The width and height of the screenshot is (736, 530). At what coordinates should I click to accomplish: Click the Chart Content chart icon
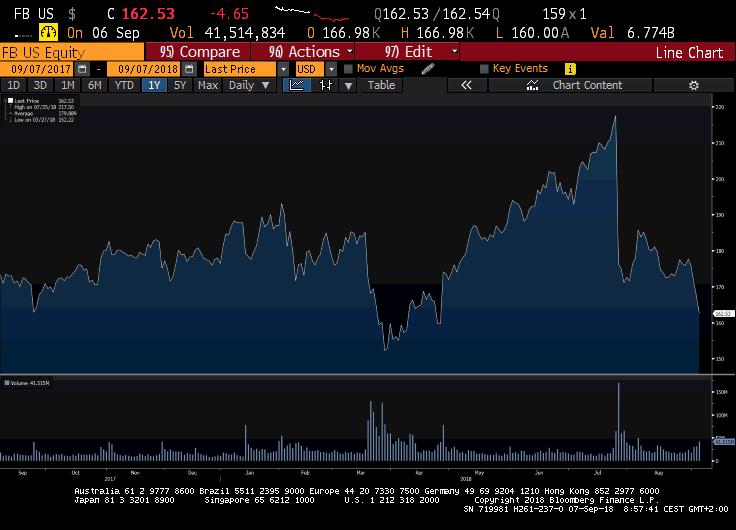click(532, 85)
